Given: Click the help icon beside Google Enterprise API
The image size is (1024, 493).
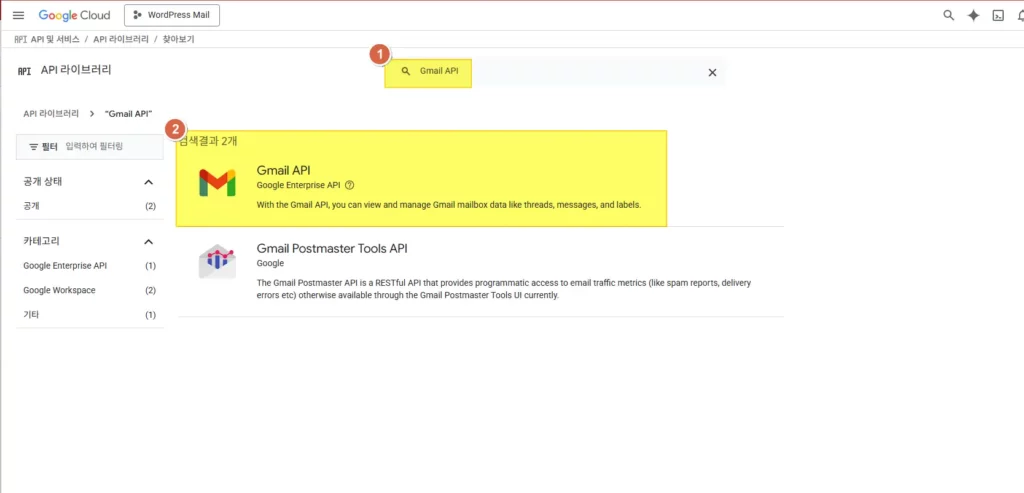Looking at the screenshot, I should point(349,185).
